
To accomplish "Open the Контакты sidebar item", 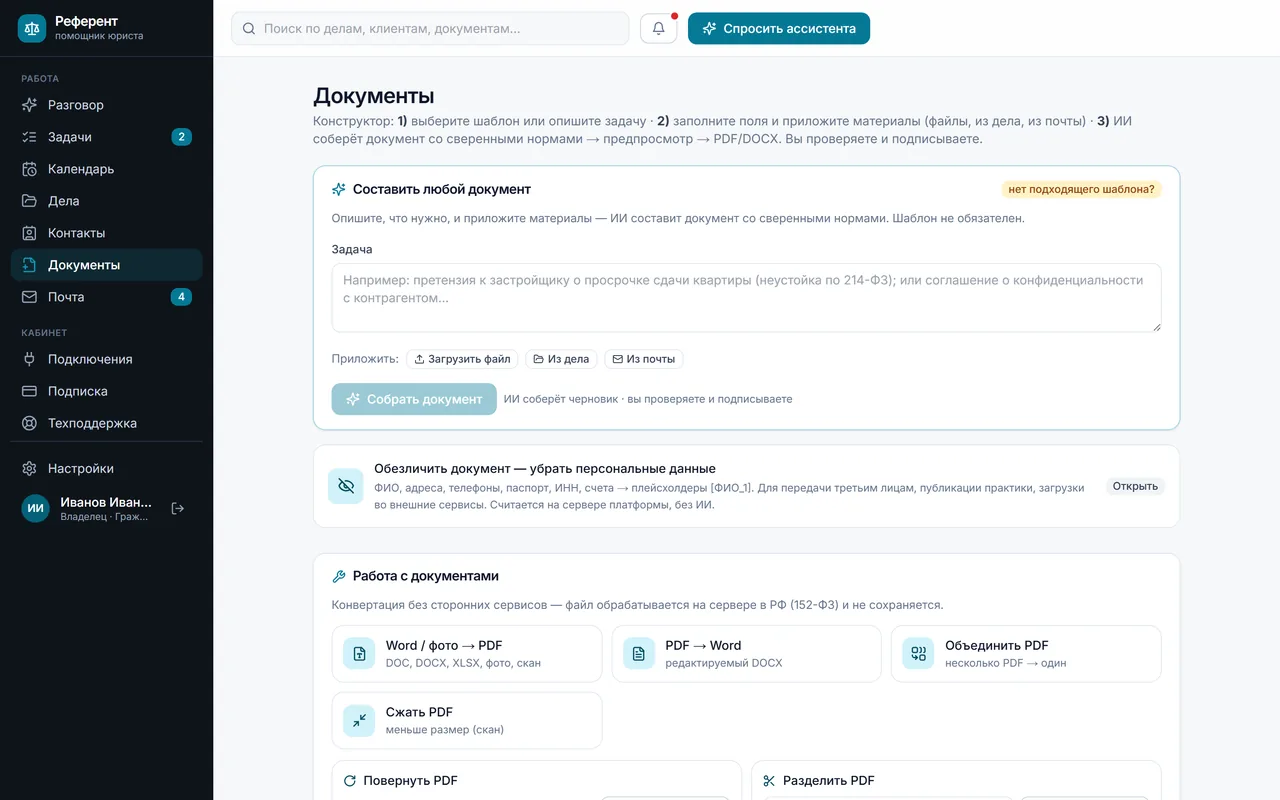I will [x=106, y=233].
